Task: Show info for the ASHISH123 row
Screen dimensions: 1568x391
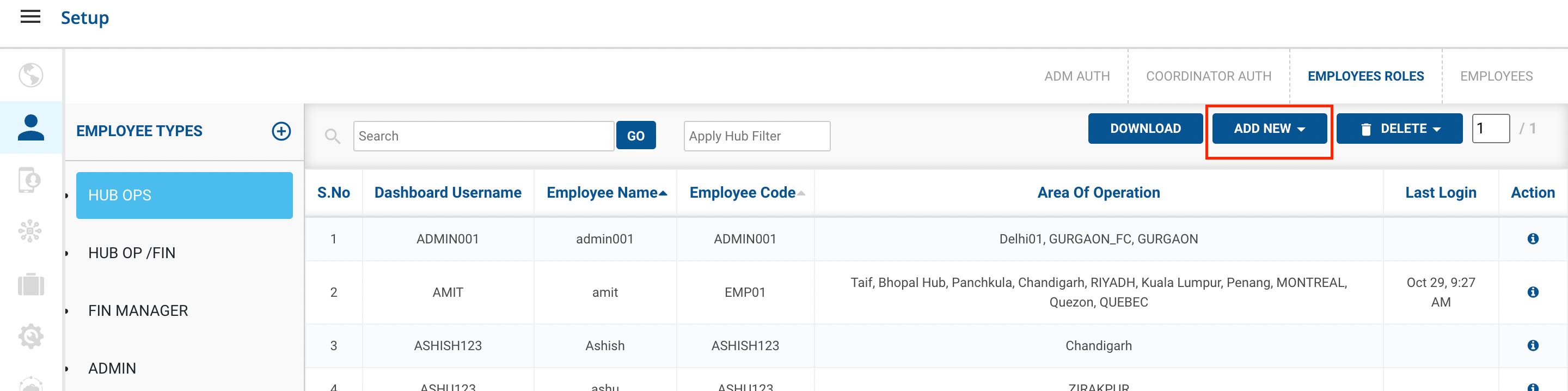Action: (1532, 345)
